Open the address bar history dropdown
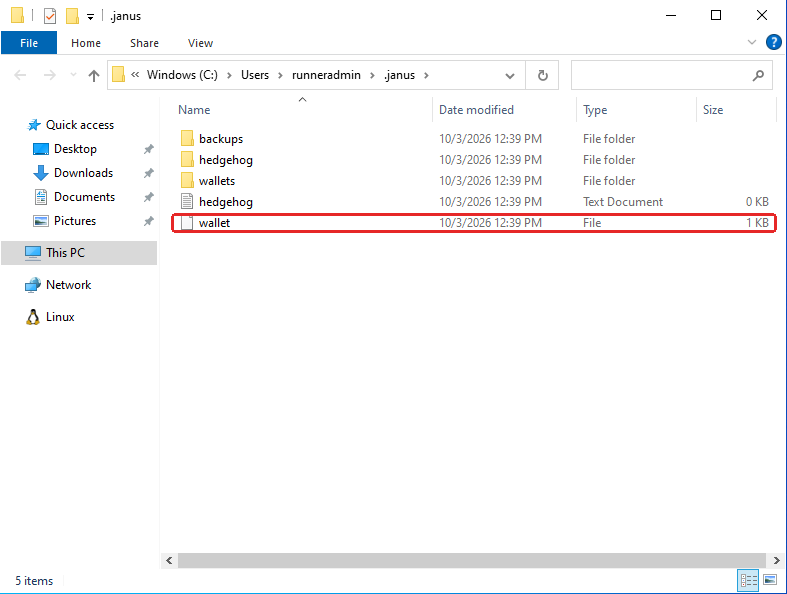787x594 pixels. click(x=509, y=76)
